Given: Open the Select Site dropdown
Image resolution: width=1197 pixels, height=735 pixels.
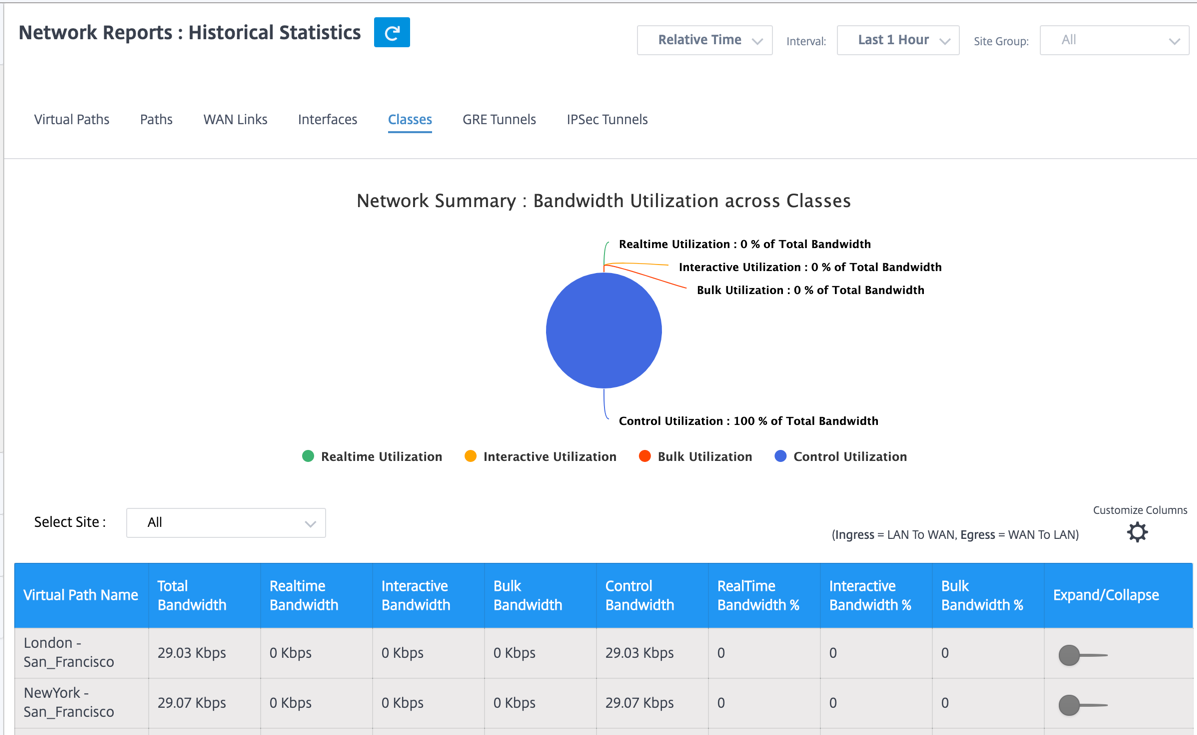Looking at the screenshot, I should click(226, 523).
